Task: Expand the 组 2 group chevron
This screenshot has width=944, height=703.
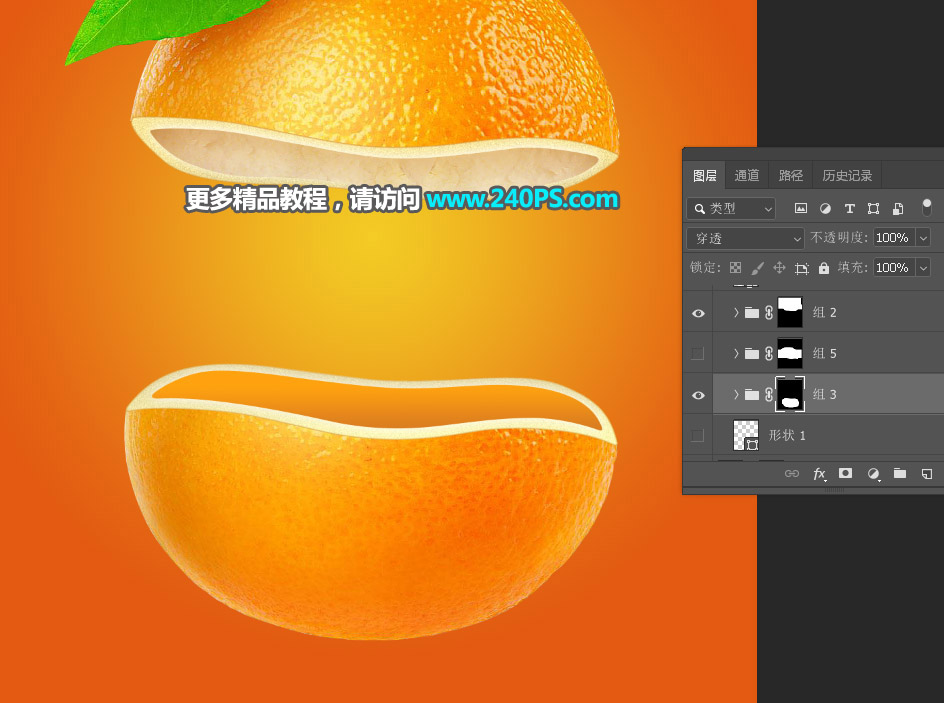Action: coord(736,312)
